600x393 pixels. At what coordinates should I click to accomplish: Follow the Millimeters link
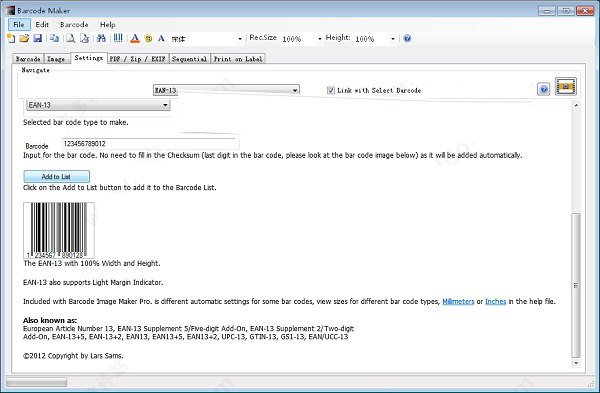[x=458, y=302]
